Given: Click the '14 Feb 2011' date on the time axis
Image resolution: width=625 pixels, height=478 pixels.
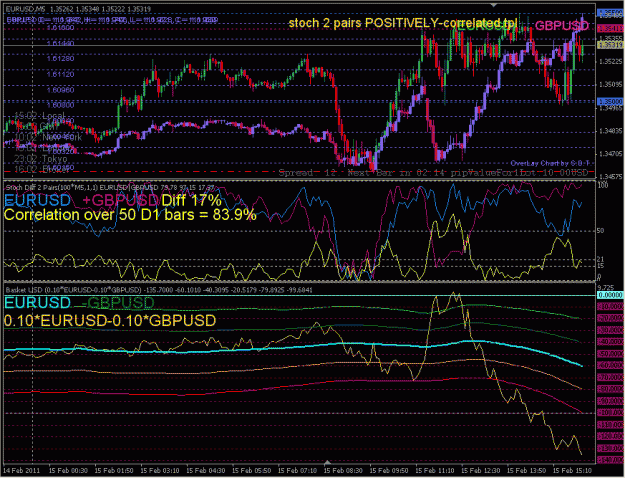Looking at the screenshot, I should click(20, 470).
